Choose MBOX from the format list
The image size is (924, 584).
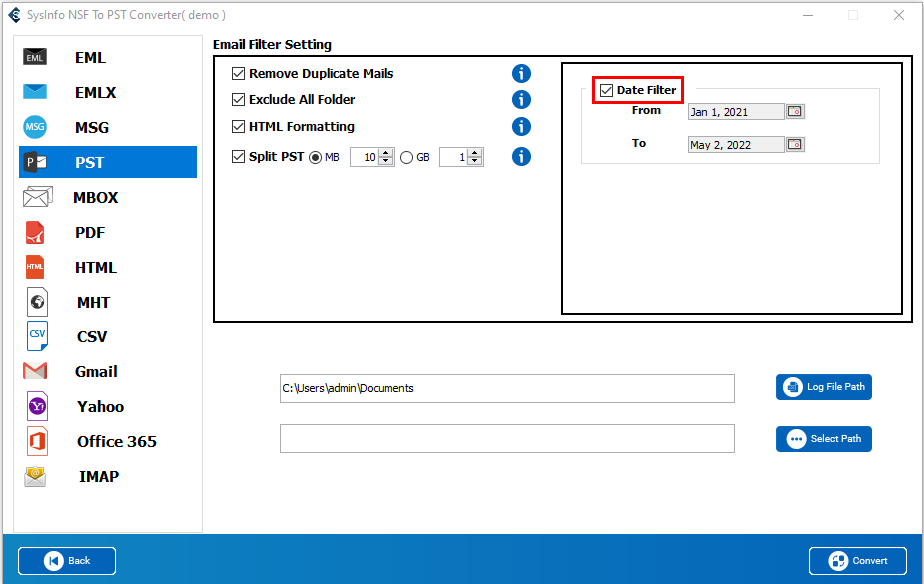click(95, 197)
